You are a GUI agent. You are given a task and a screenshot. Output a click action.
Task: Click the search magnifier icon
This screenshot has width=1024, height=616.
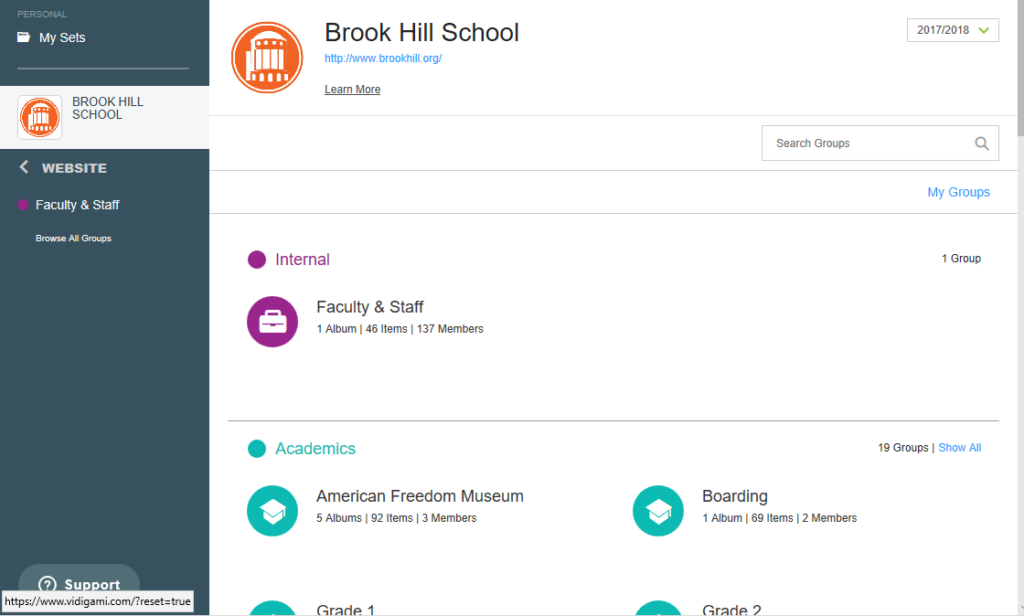coord(982,143)
